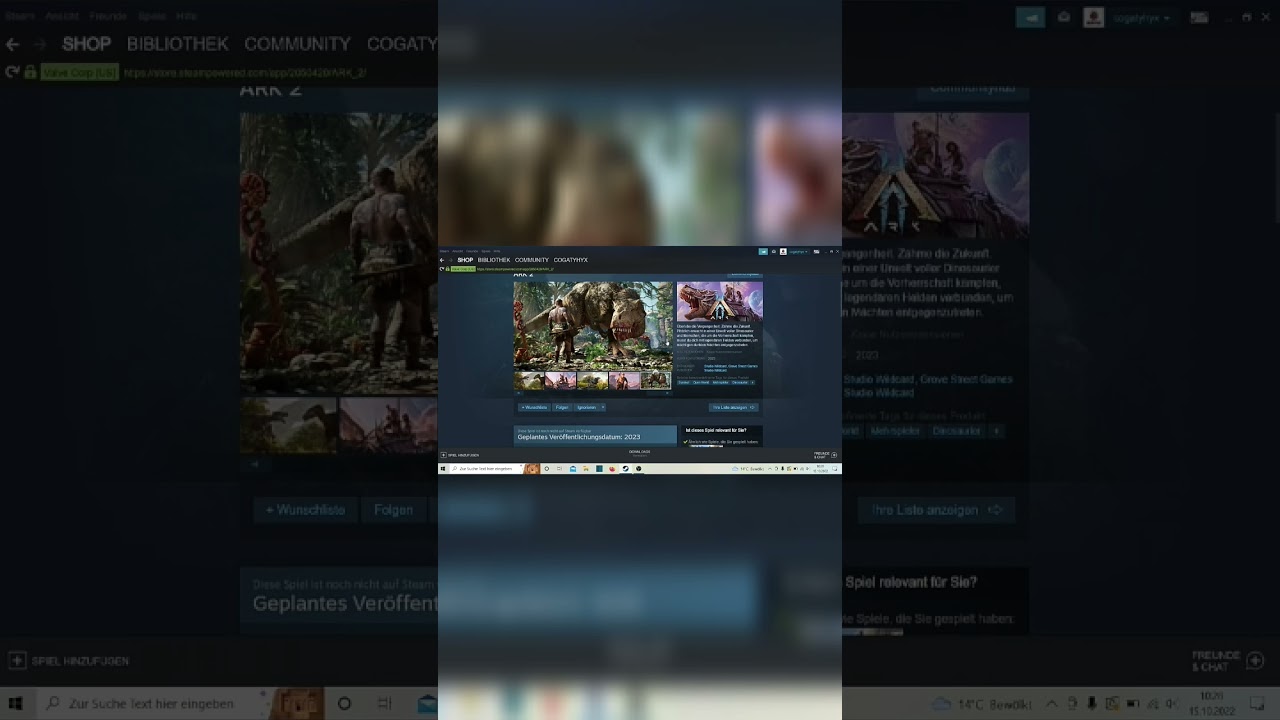Select the highlighted fifth screenshot thumbnail
The height and width of the screenshot is (720, 1280).
(656, 381)
